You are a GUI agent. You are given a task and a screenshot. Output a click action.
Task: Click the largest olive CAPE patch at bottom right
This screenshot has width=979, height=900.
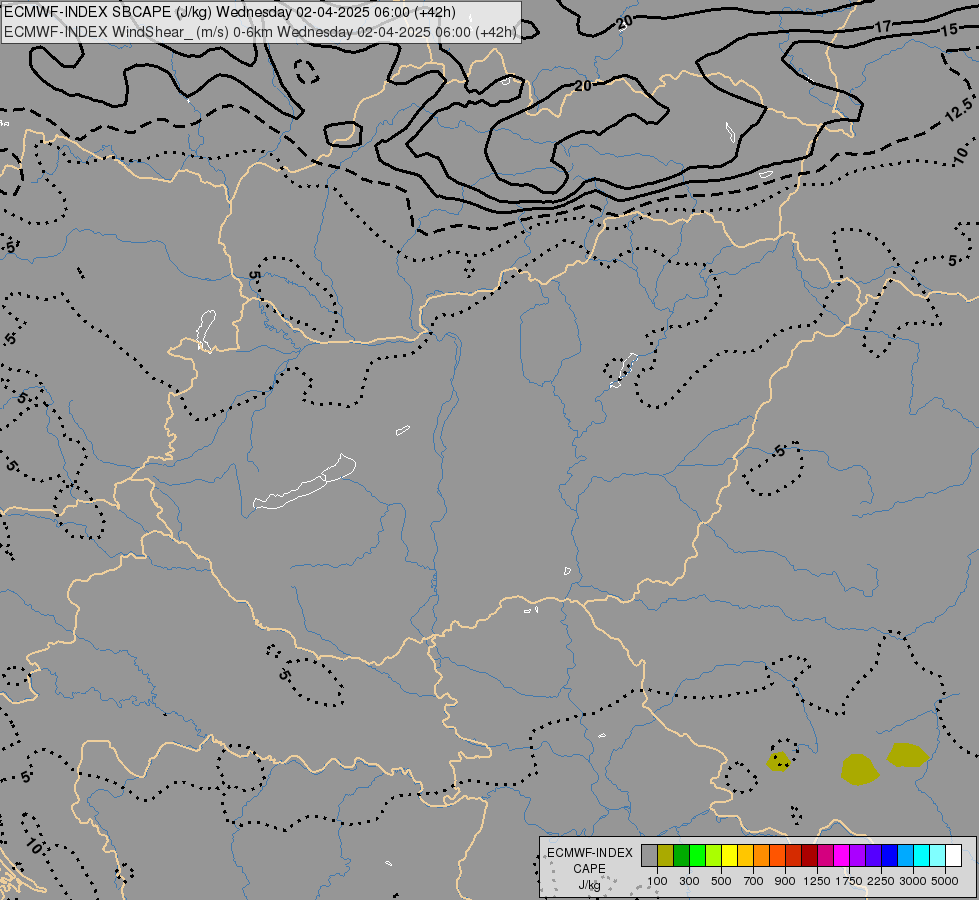[x=860, y=769]
